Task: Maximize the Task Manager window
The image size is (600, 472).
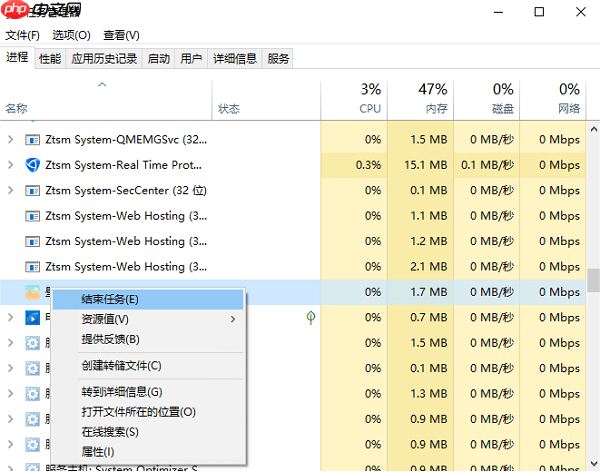Action: coord(539,12)
